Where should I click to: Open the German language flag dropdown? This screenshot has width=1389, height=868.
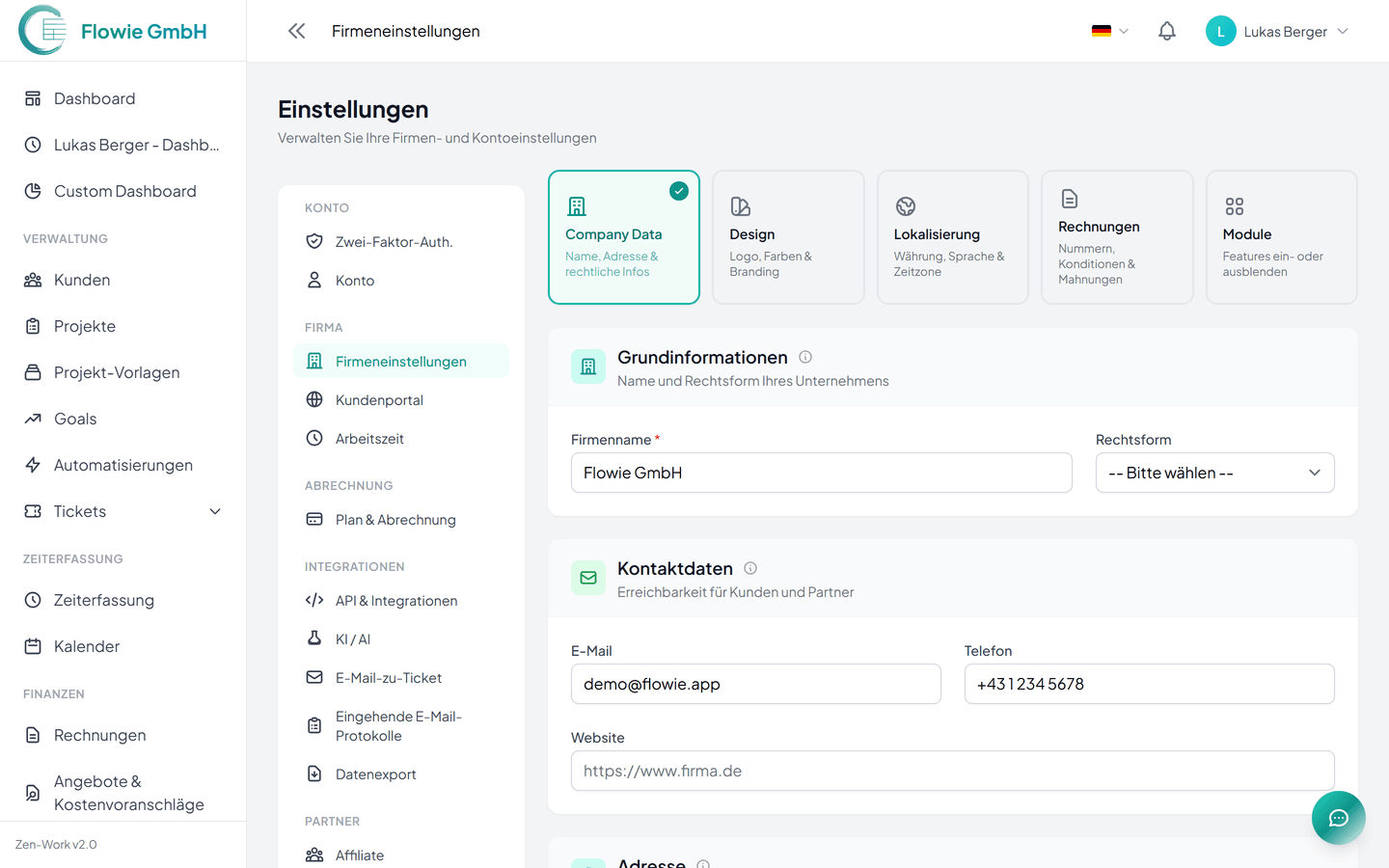[x=1107, y=30]
